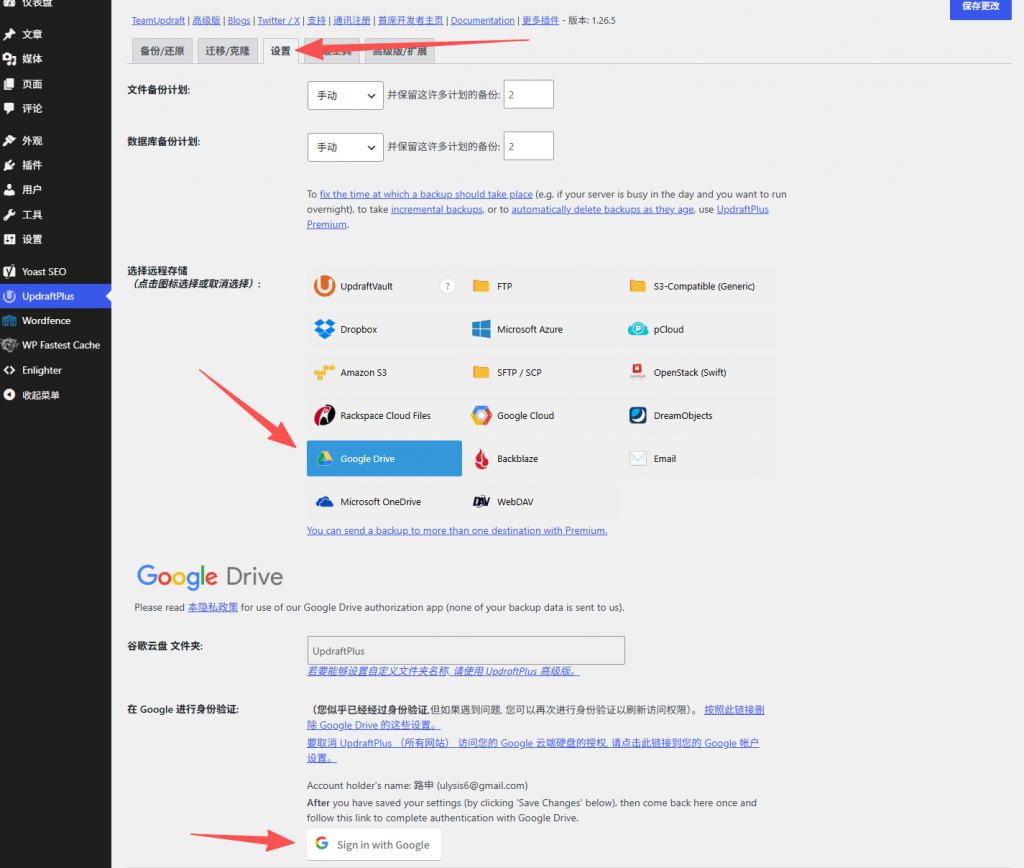Viewport: 1024px width, 868px height.
Task: Choose Microsoft Azure storage icon
Action: tap(481, 329)
